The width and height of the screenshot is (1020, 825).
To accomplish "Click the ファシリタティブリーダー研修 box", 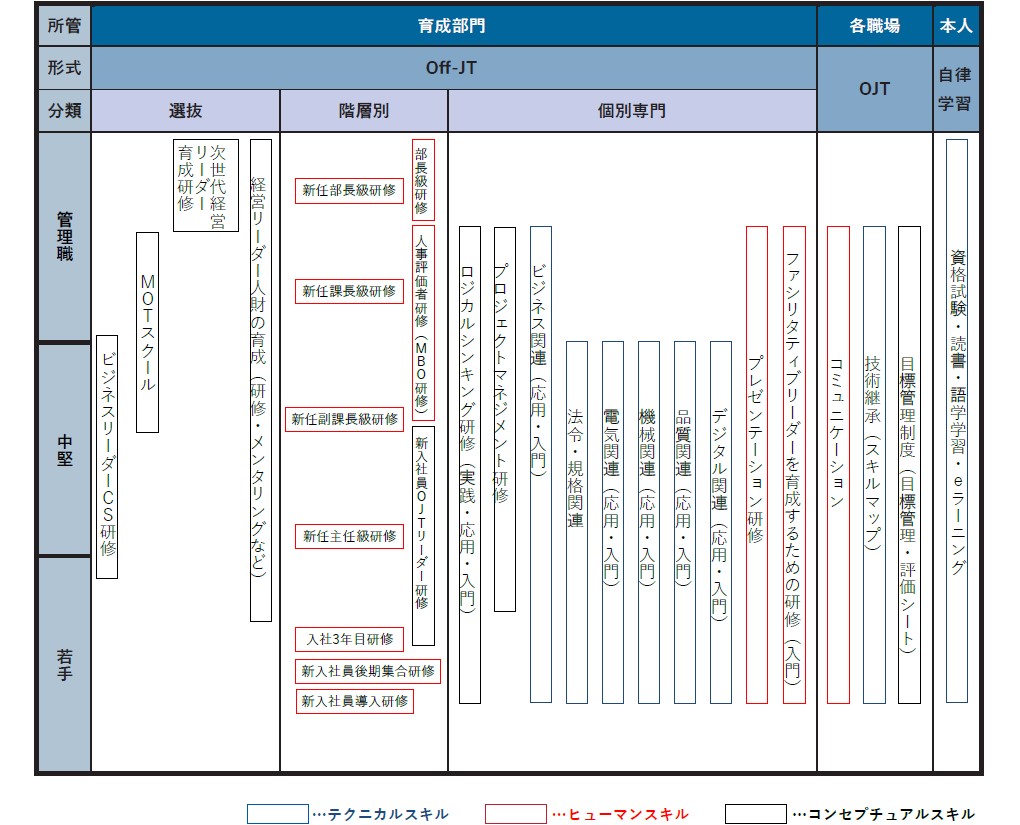I will (x=794, y=465).
